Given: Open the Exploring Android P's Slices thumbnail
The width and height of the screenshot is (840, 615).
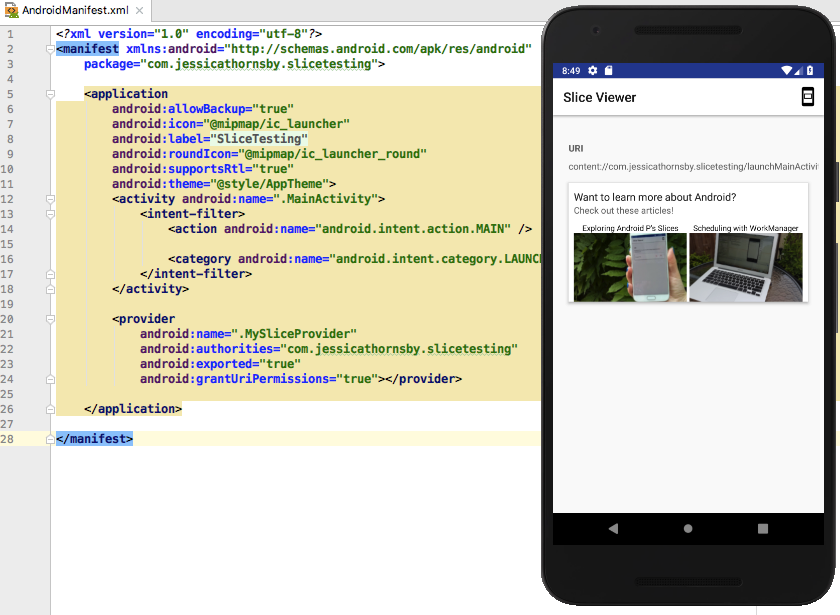Looking at the screenshot, I should coord(630,266).
